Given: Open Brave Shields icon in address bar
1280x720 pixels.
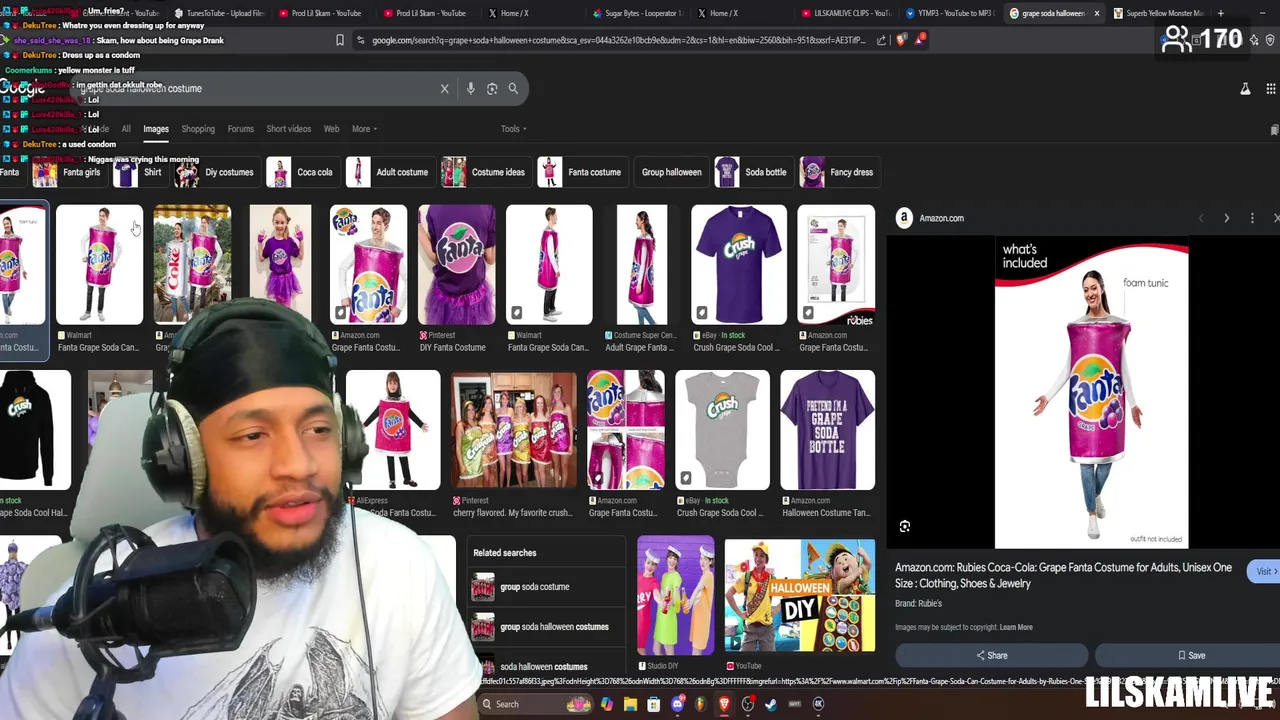Looking at the screenshot, I should (x=901, y=40).
